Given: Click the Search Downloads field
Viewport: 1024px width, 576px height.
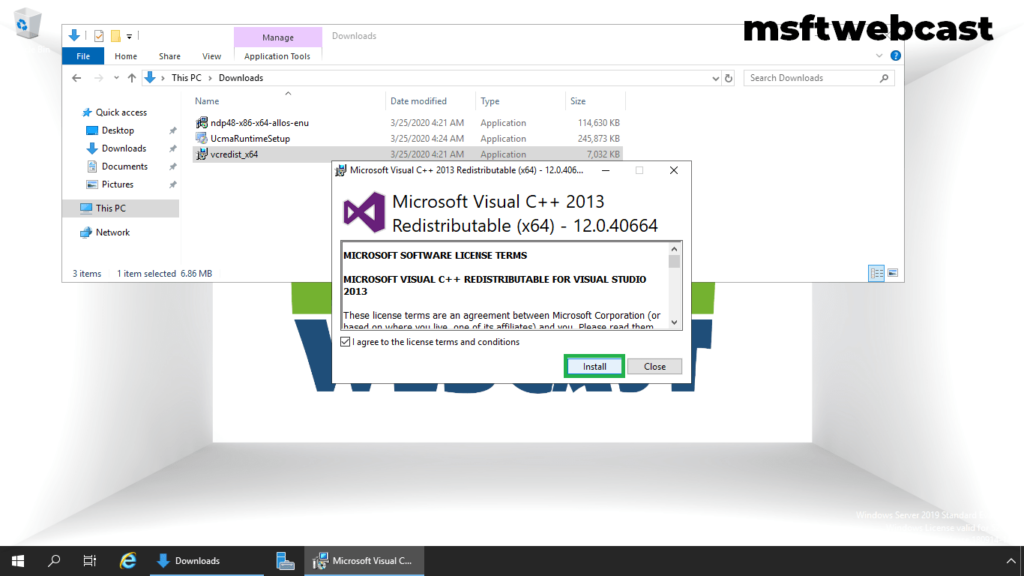Looking at the screenshot, I should tap(818, 78).
